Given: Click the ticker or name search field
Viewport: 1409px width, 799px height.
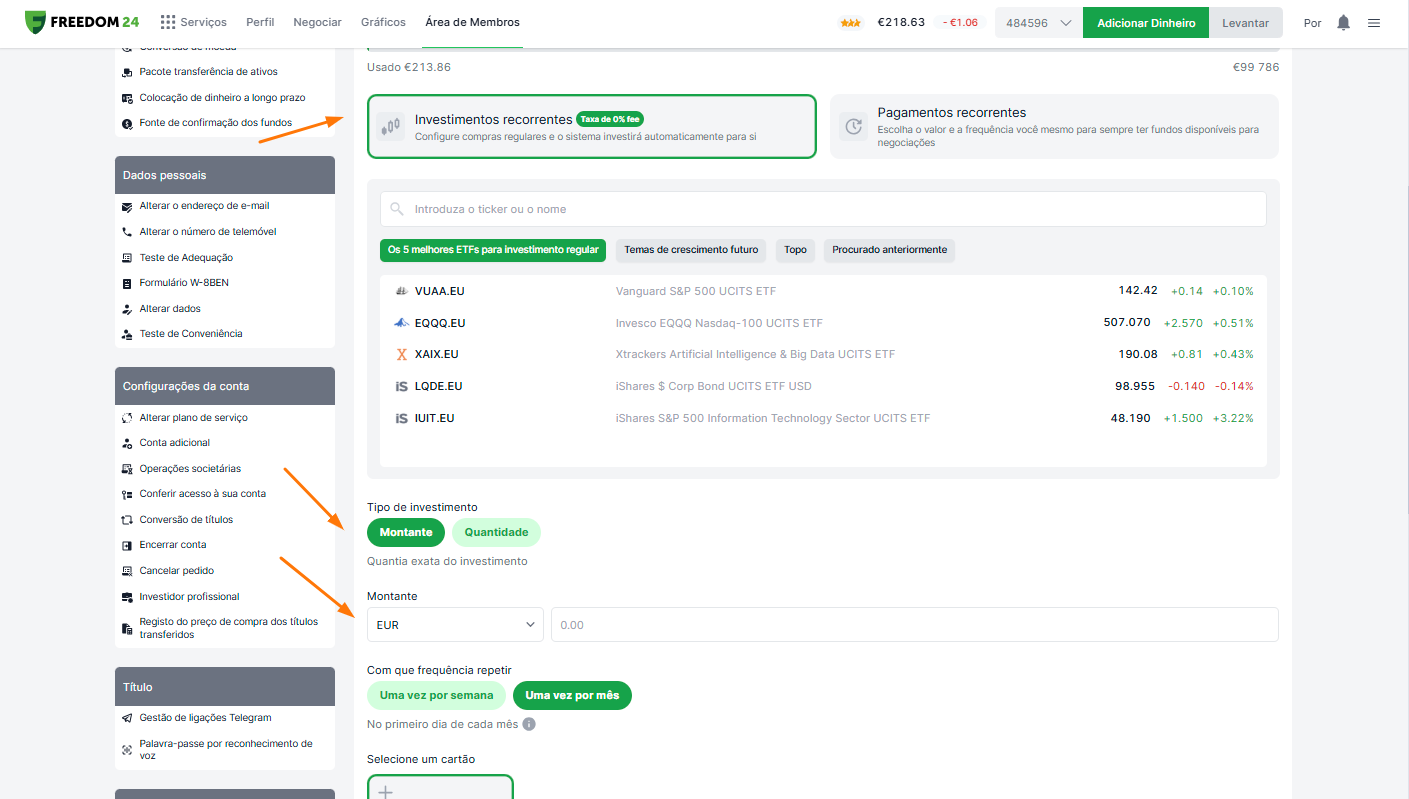Looking at the screenshot, I should (823, 209).
